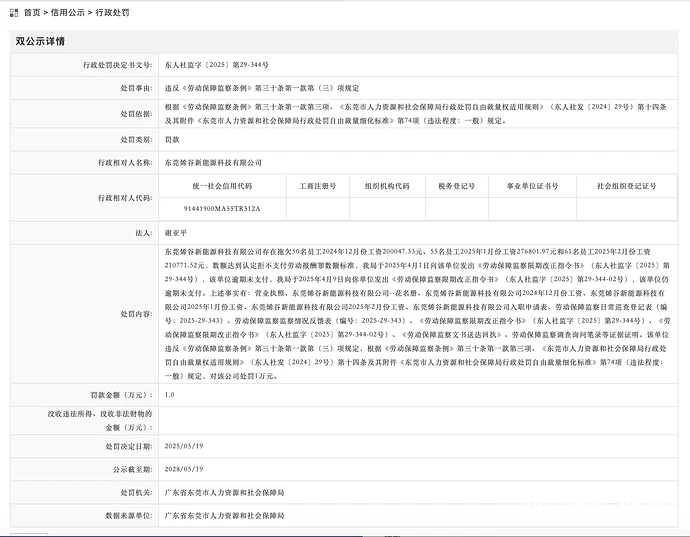The height and width of the screenshot is (537, 690).
Task: Click the 社会组织登记证号 column header
Action: (627, 186)
